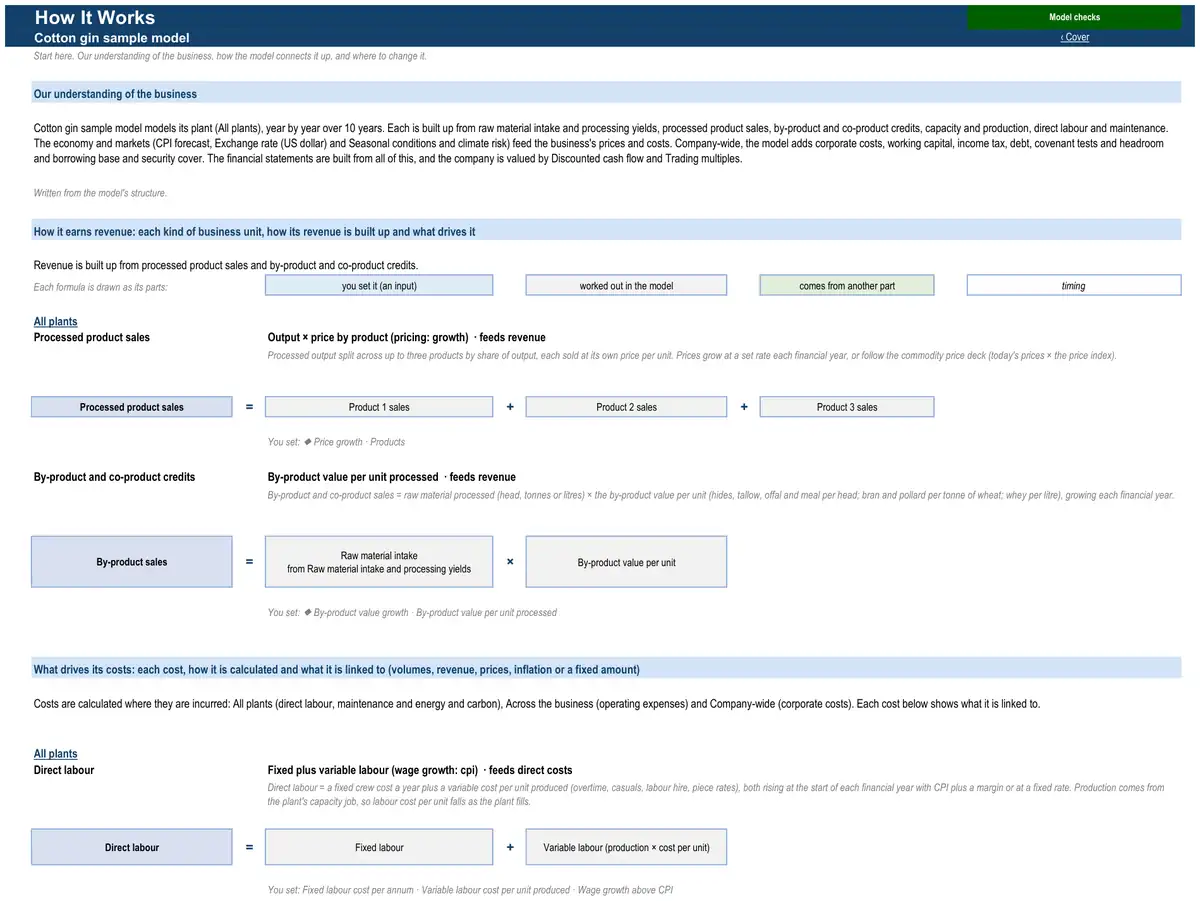Click "Written from the model's structure." note
The width and height of the screenshot is (1200, 901).
(100, 193)
